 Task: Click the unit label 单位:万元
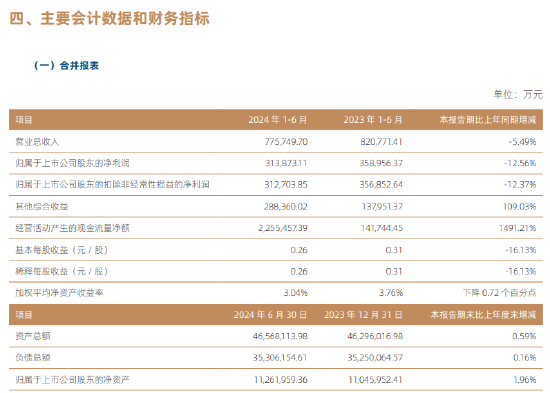click(x=518, y=94)
